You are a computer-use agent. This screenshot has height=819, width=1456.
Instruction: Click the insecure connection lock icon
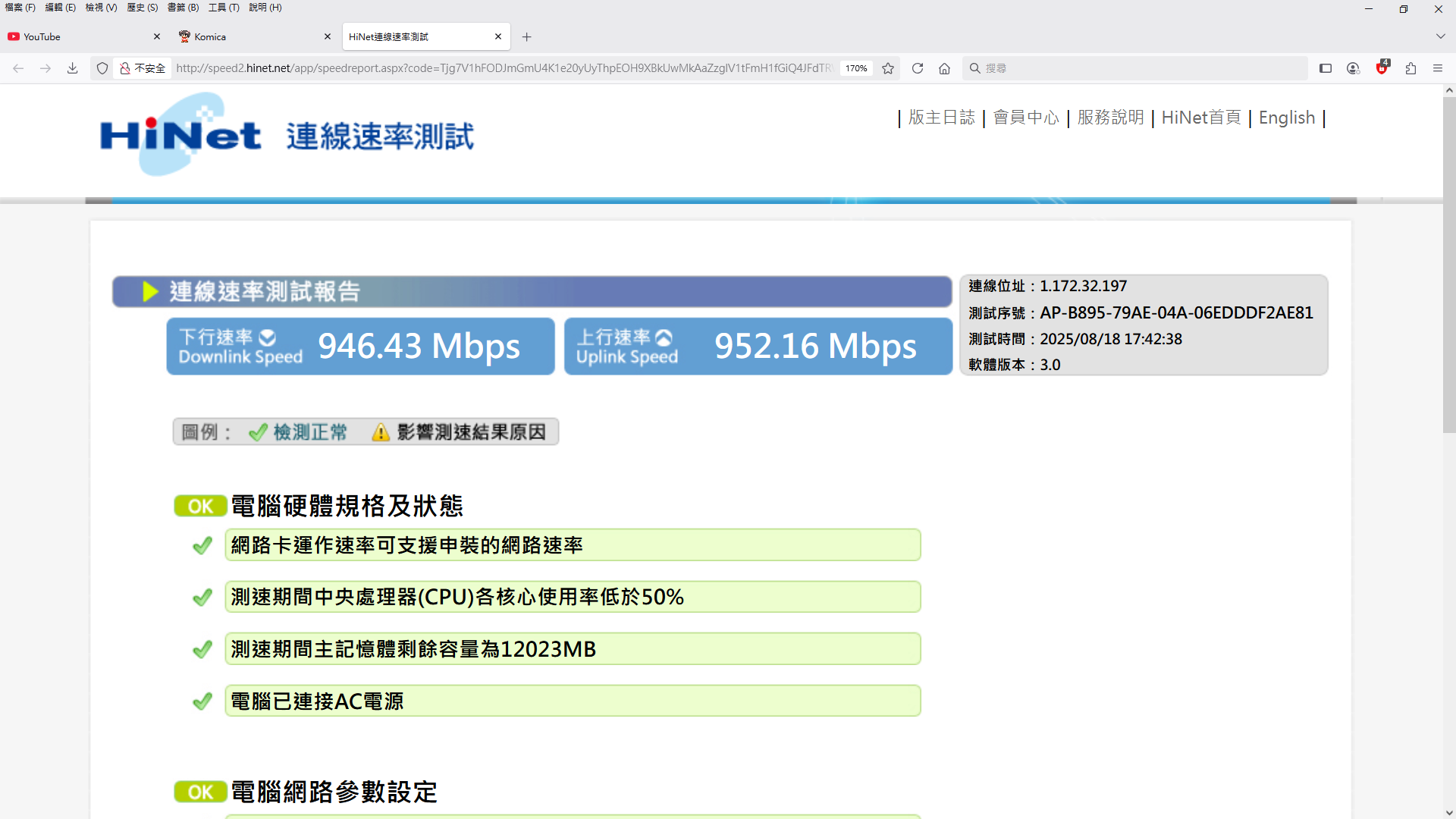[125, 68]
